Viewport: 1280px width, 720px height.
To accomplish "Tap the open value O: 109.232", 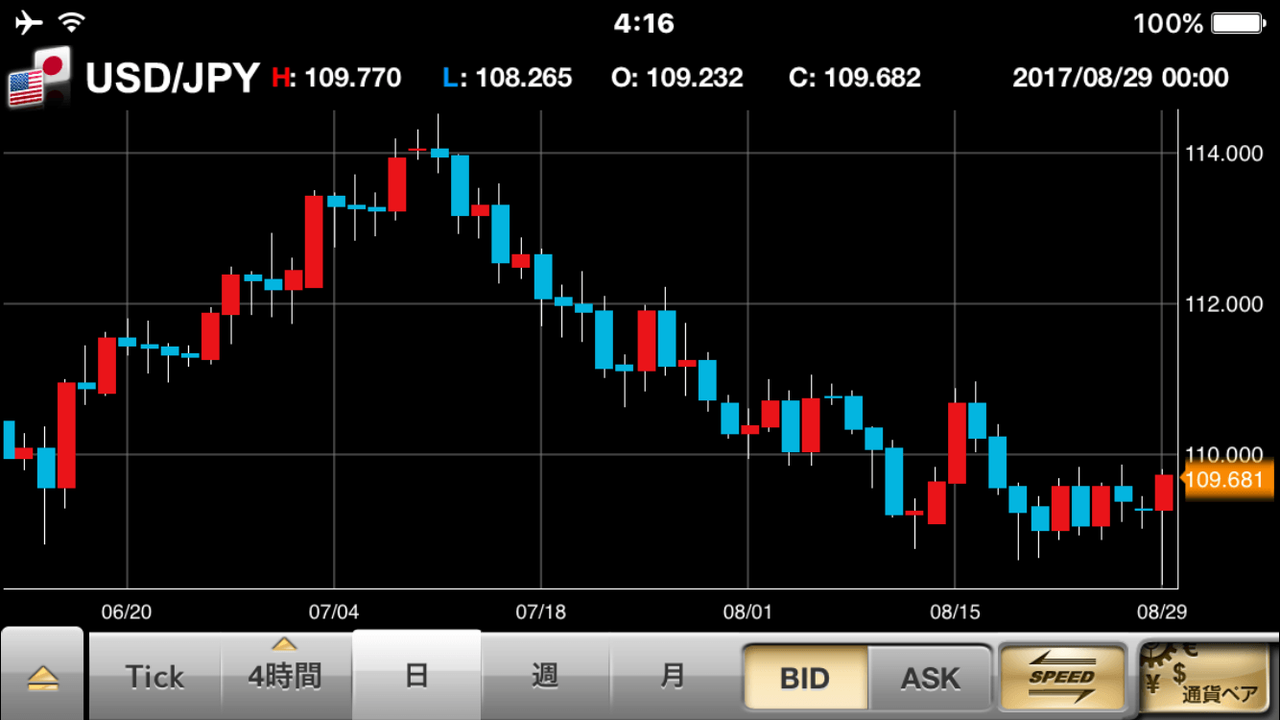I will click(x=677, y=77).
